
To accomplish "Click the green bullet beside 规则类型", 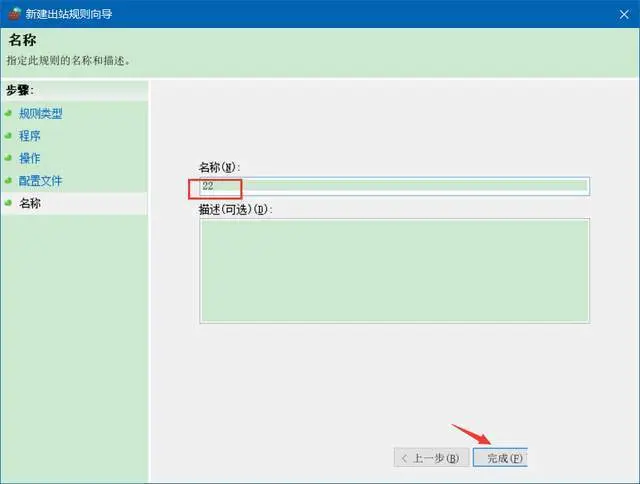I will (8, 113).
